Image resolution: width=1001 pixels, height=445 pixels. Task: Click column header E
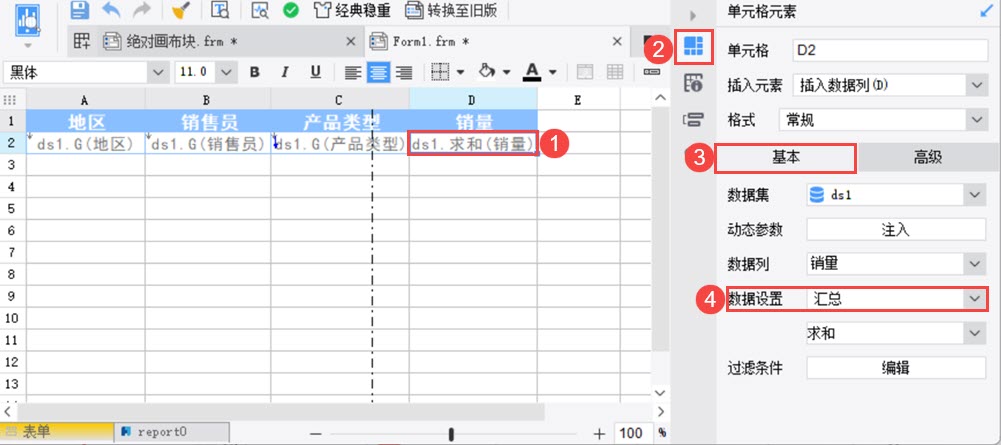pyautogui.click(x=578, y=100)
